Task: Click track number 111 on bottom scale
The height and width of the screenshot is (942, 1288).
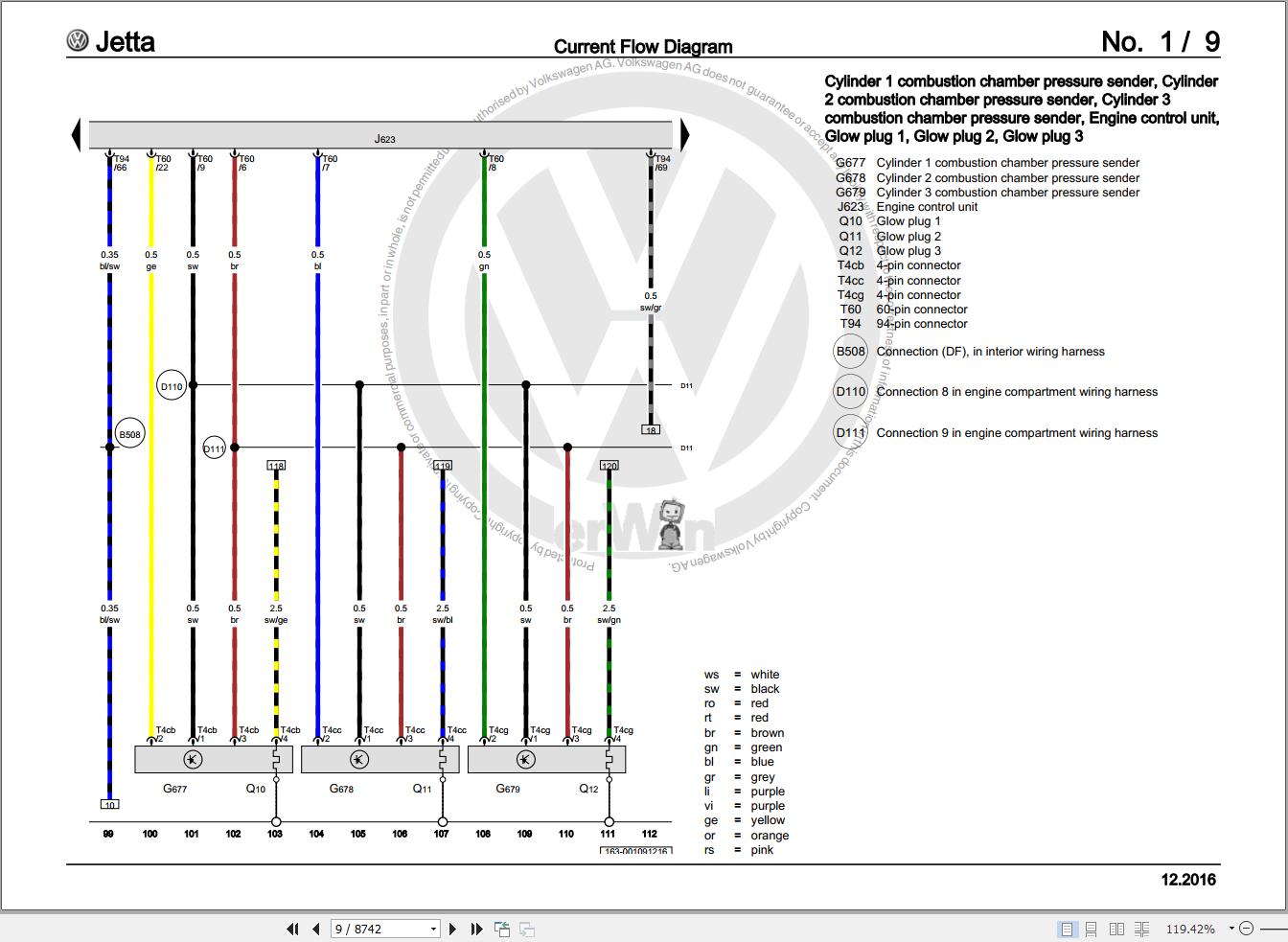Action: click(608, 834)
